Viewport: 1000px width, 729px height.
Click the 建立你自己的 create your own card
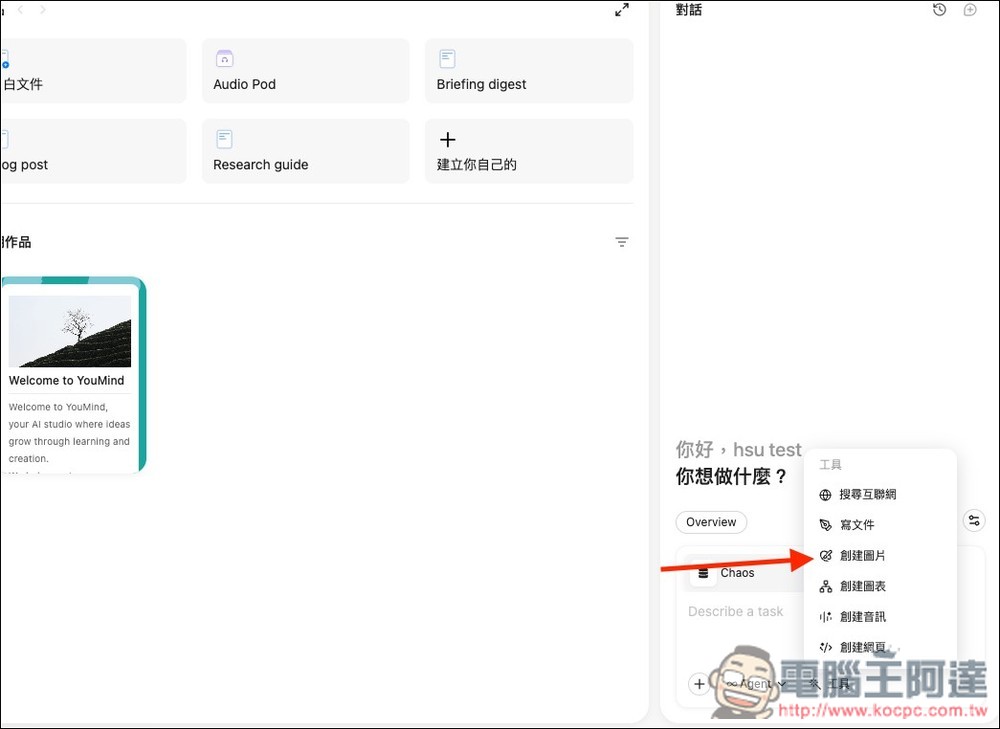pyautogui.click(x=528, y=150)
